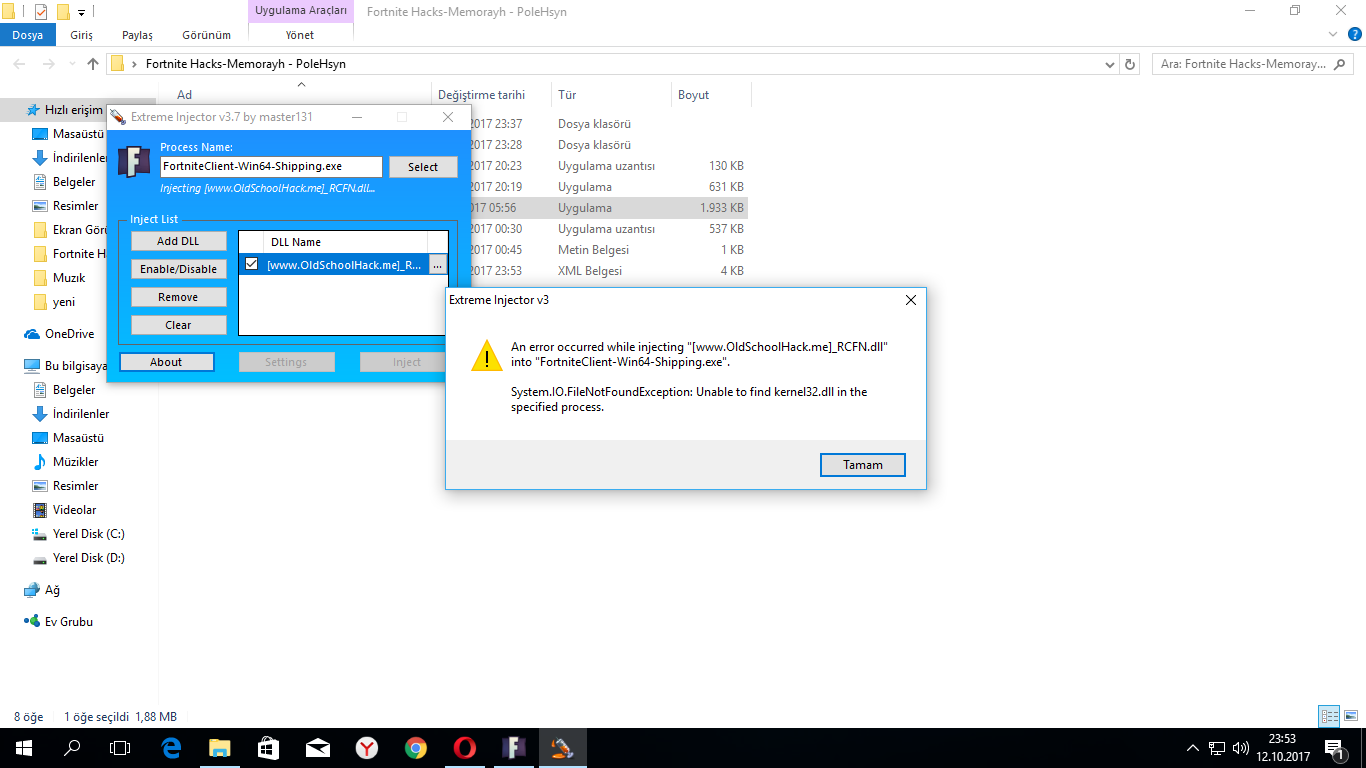Viewport: 1366px width, 768px height.
Task: Open Yerel Disk (C:) in navigation pane
Action: coord(88,534)
